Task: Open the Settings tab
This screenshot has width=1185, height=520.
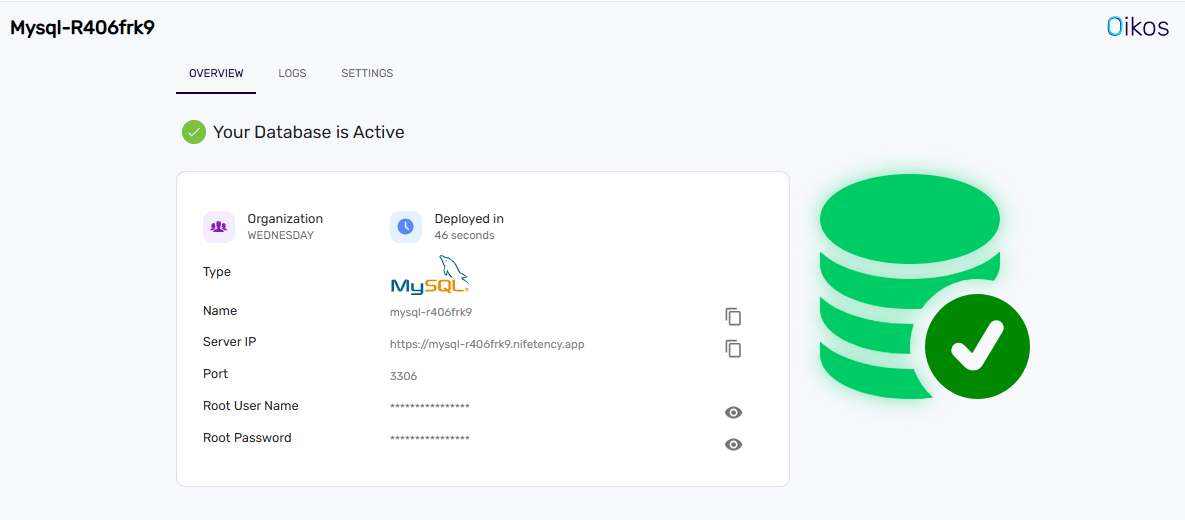Action: [367, 73]
